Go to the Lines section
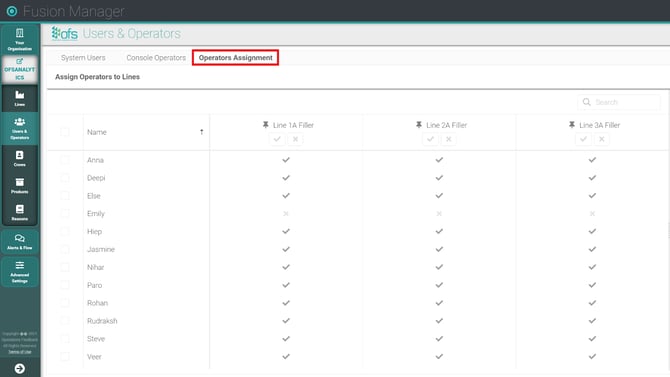Image resolution: width=670 pixels, height=377 pixels. [20, 98]
